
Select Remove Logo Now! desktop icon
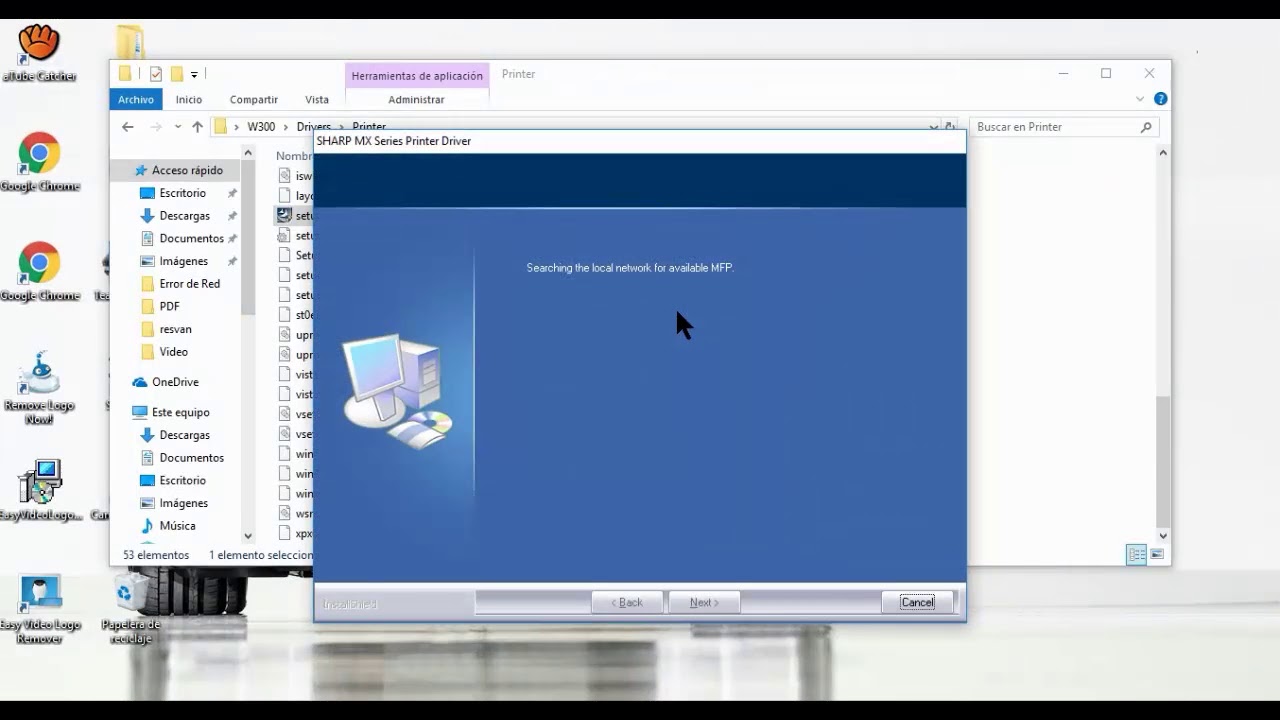[40, 388]
